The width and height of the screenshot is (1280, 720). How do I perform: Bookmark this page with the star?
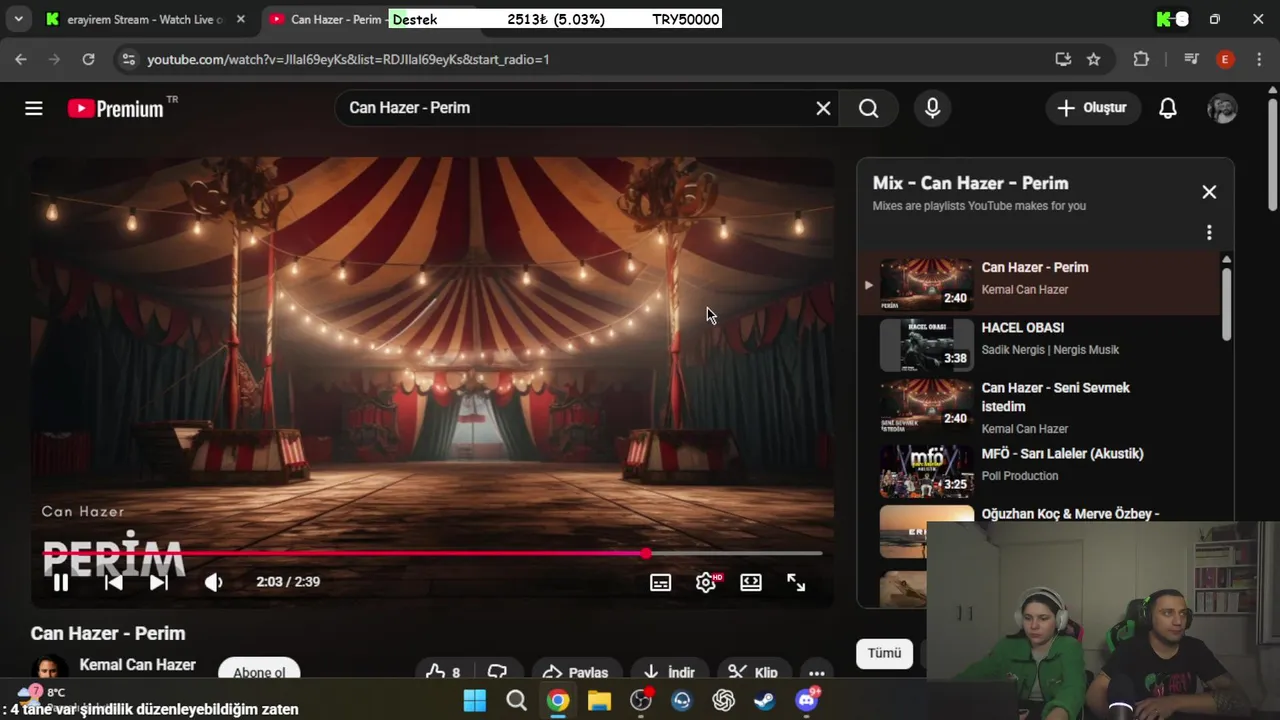point(1094,59)
